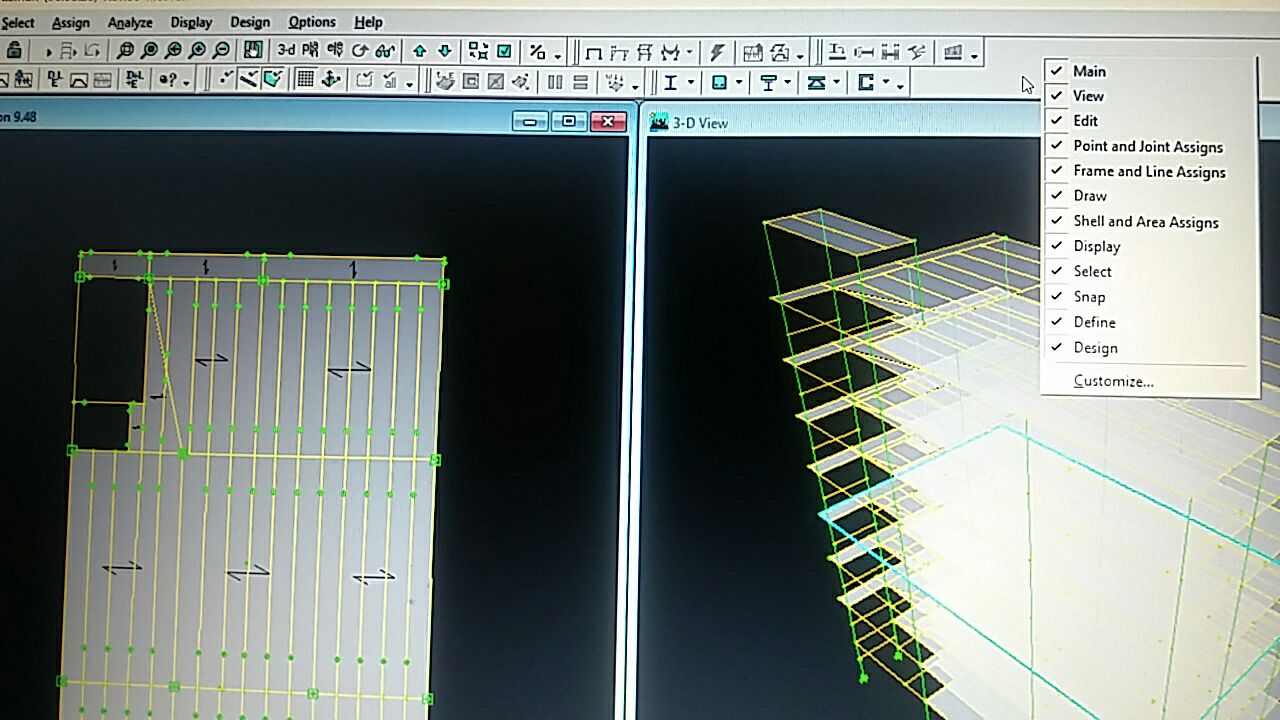Click the restore previous zoom icon
The height and width of the screenshot is (720, 1280).
point(173,50)
